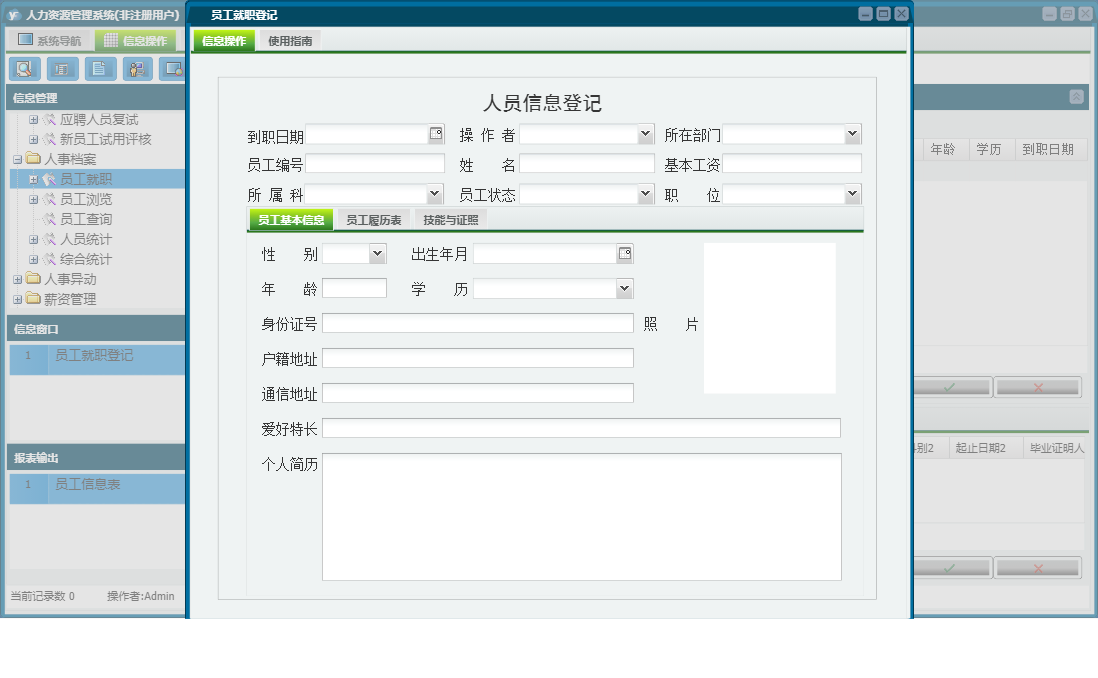Click the user management toolbar icon
1098x678 pixels.
[136, 69]
